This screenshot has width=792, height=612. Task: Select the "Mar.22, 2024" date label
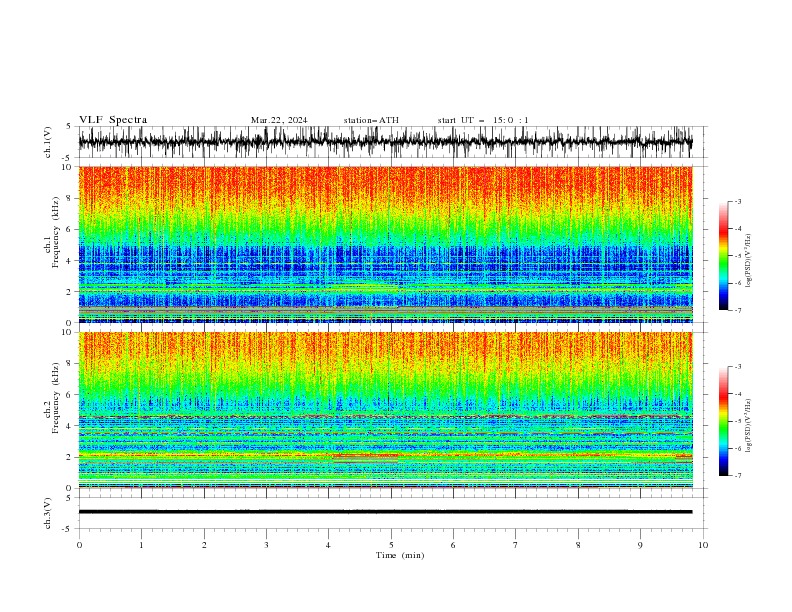coord(279,120)
